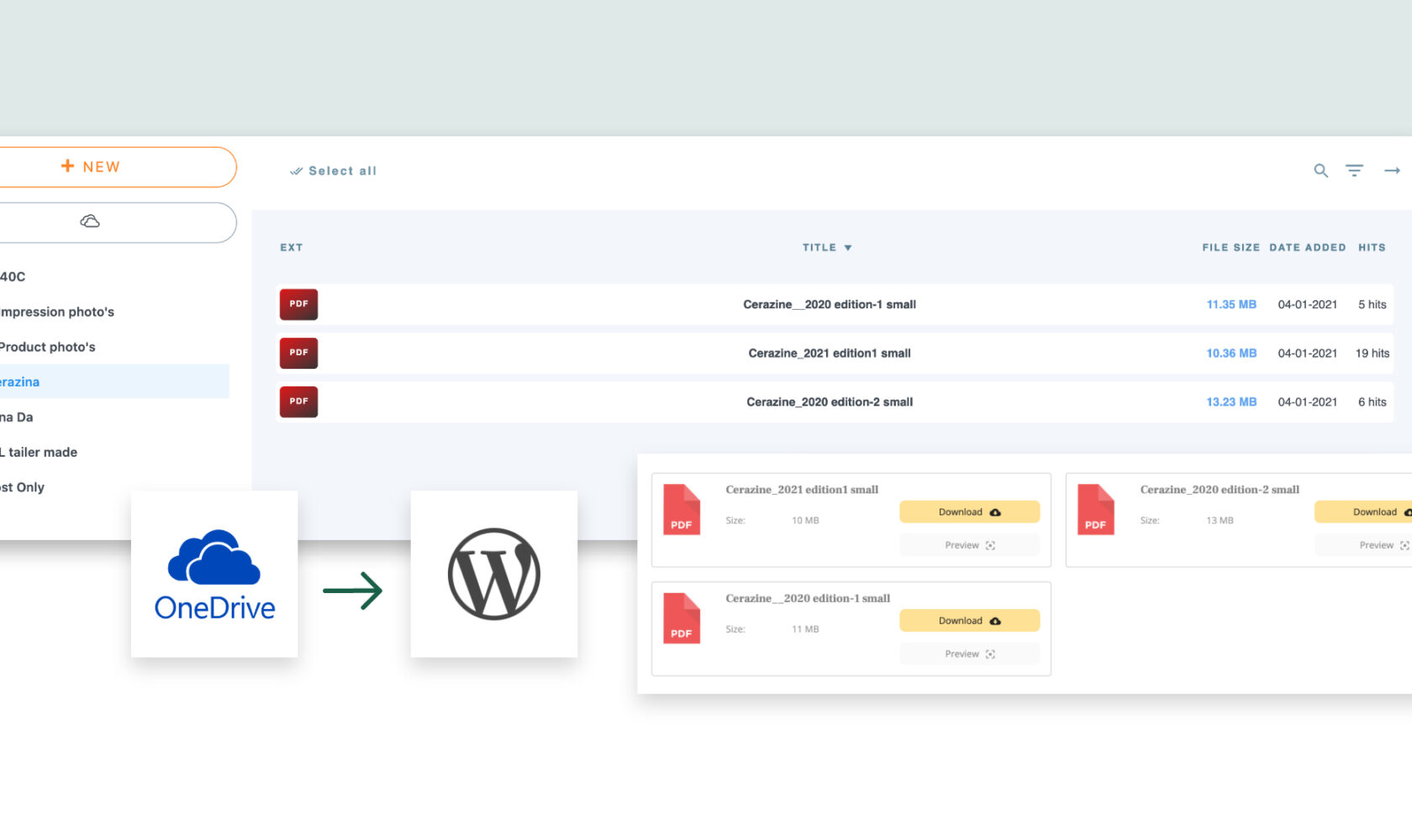1412x840 pixels.
Task: Click the OneDrive logo
Action: [214, 574]
